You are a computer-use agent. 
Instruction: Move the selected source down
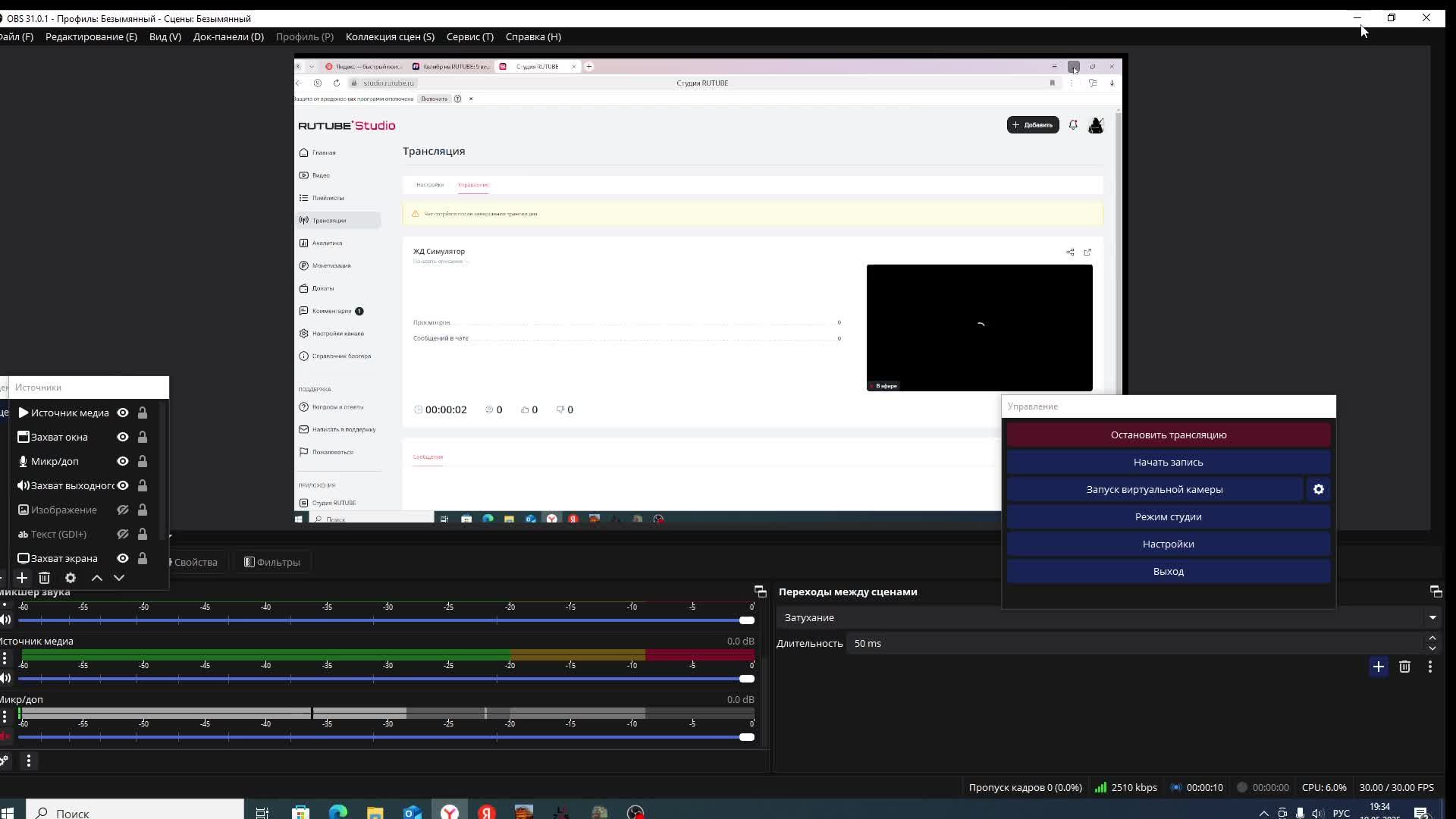coord(119,578)
